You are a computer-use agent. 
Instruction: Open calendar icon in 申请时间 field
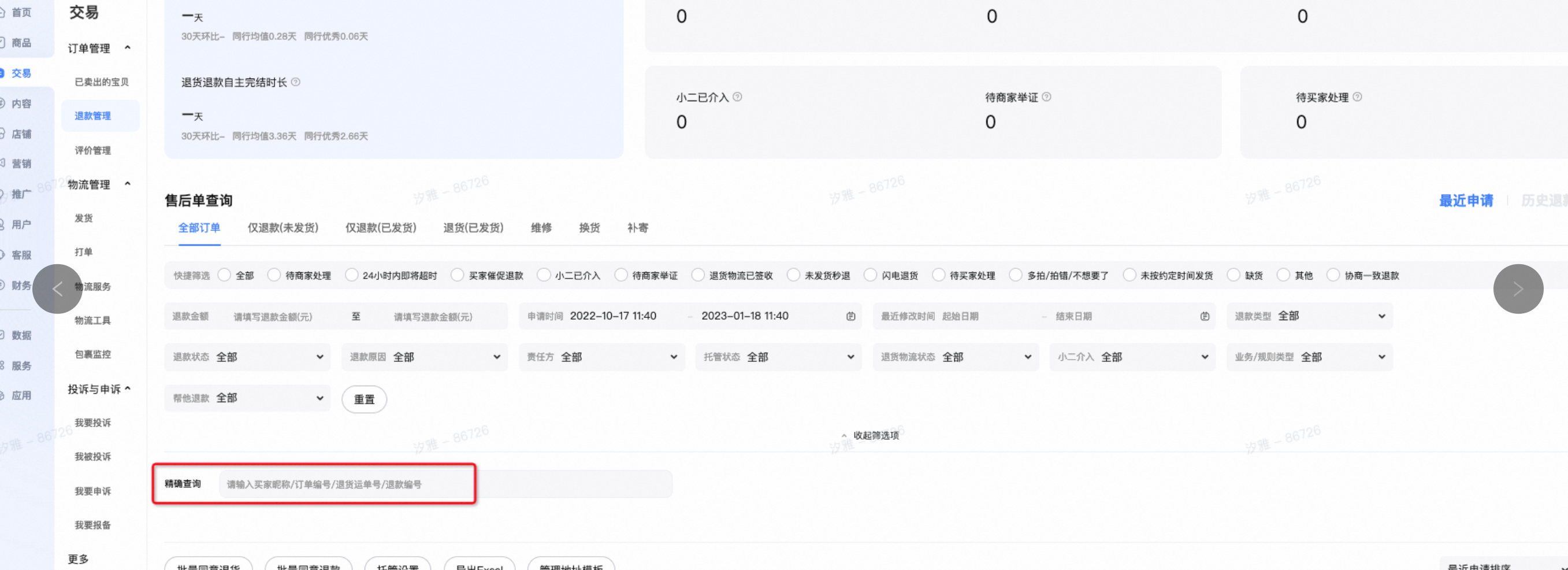coord(850,316)
